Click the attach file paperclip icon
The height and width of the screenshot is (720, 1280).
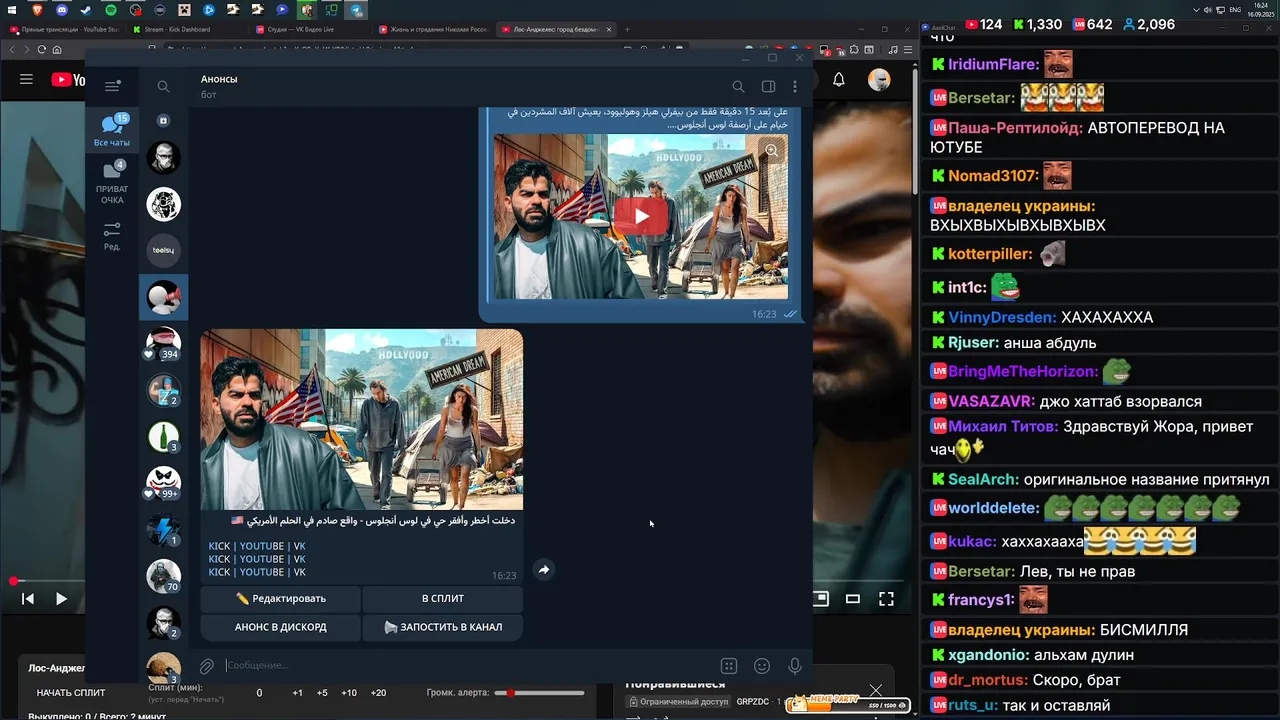click(x=206, y=666)
